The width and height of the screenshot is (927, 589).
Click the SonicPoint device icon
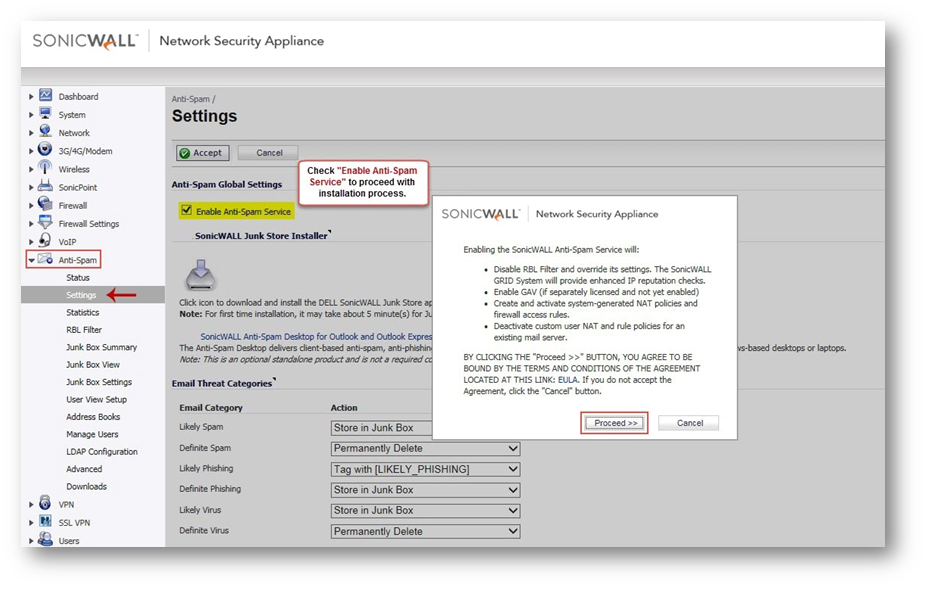pos(45,186)
